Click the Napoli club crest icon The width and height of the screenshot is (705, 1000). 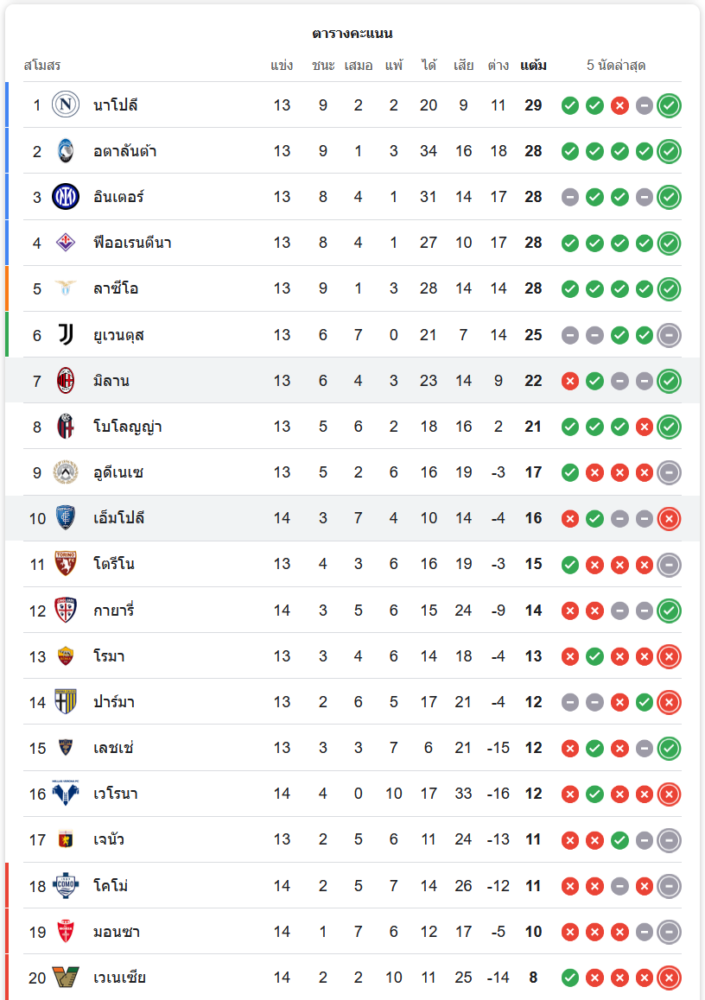coord(66,105)
